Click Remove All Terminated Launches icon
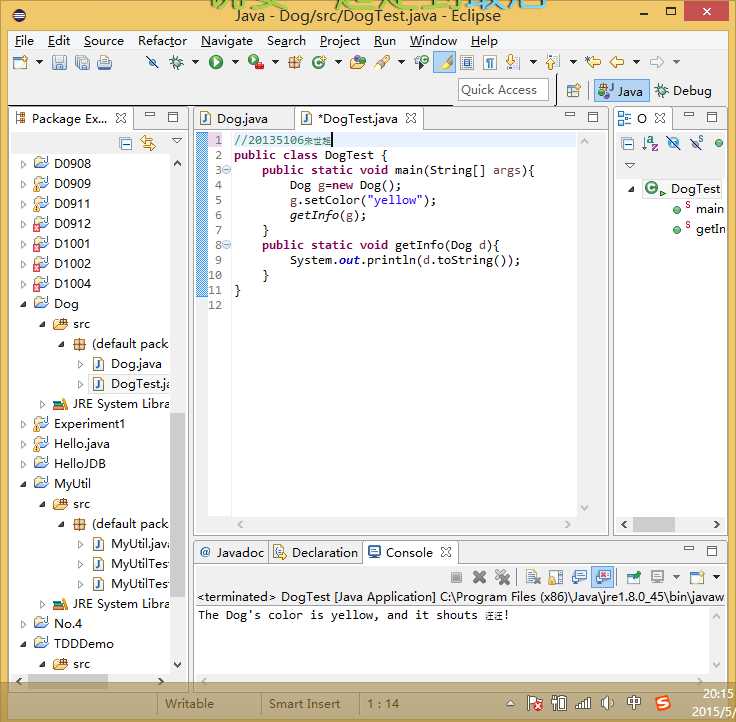 (502, 577)
